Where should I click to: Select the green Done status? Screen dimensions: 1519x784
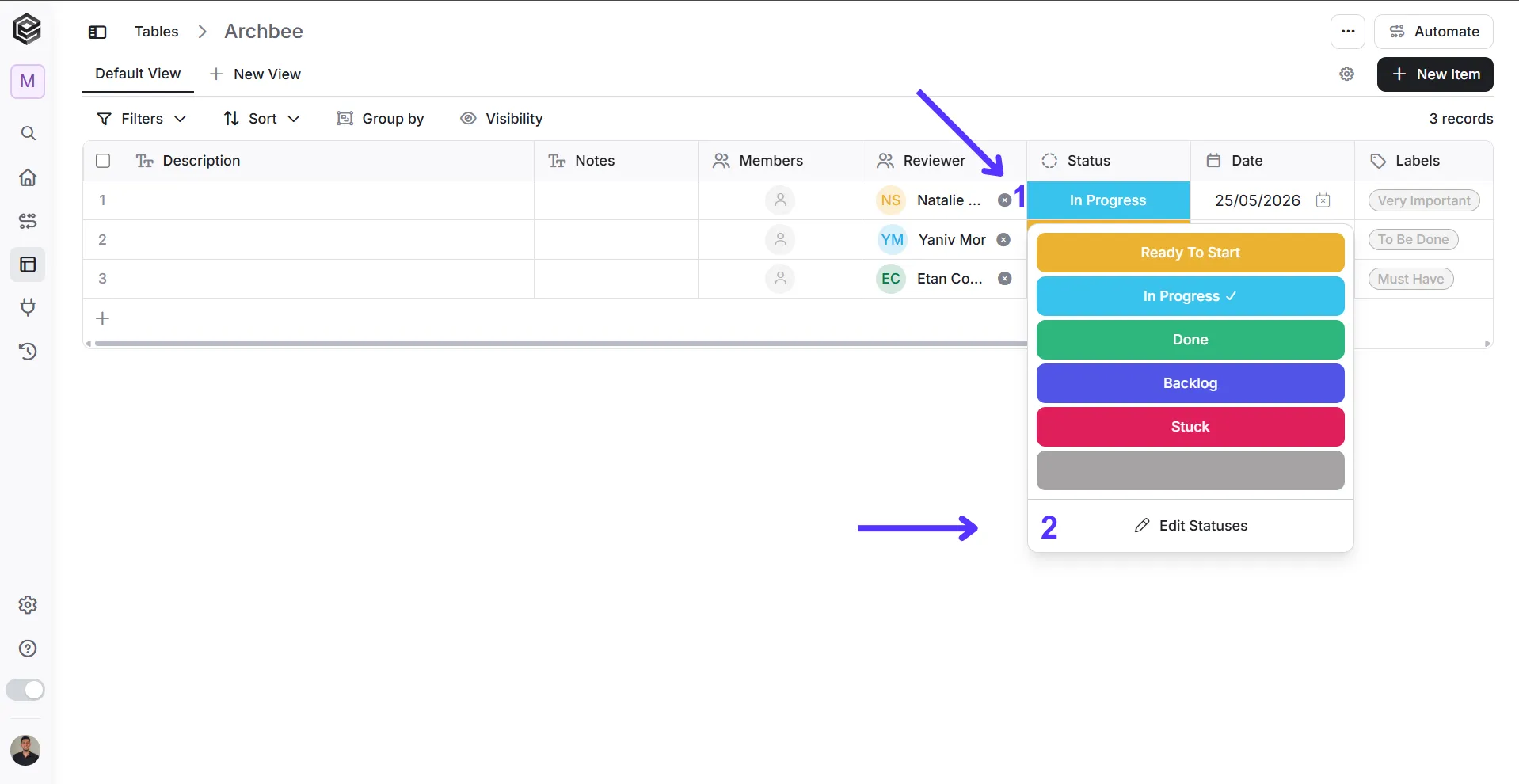tap(1190, 340)
